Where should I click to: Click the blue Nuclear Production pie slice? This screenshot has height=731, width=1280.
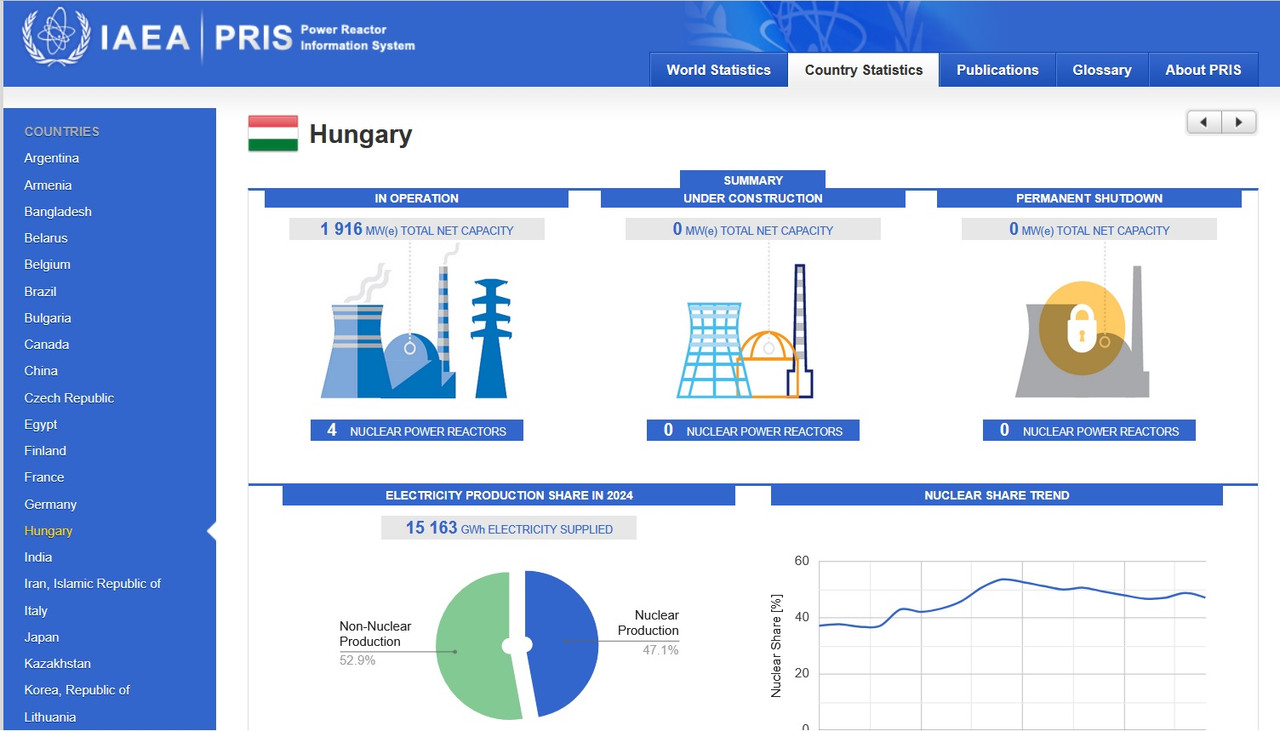[561, 644]
